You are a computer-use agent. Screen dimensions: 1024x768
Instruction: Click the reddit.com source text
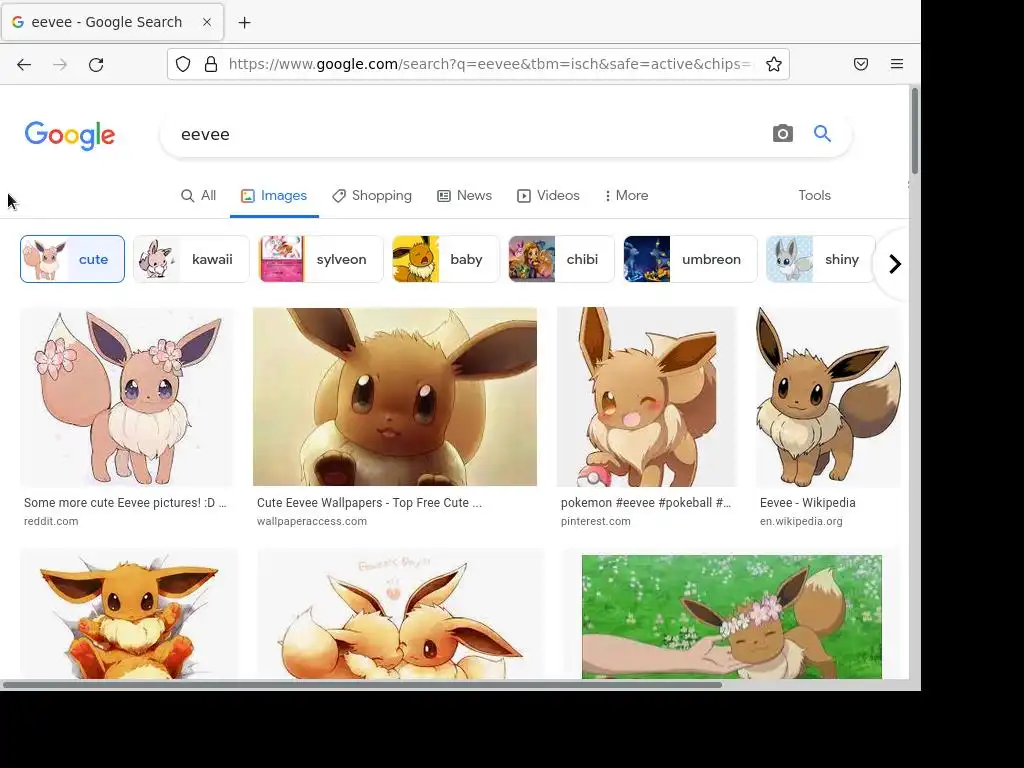(x=51, y=521)
